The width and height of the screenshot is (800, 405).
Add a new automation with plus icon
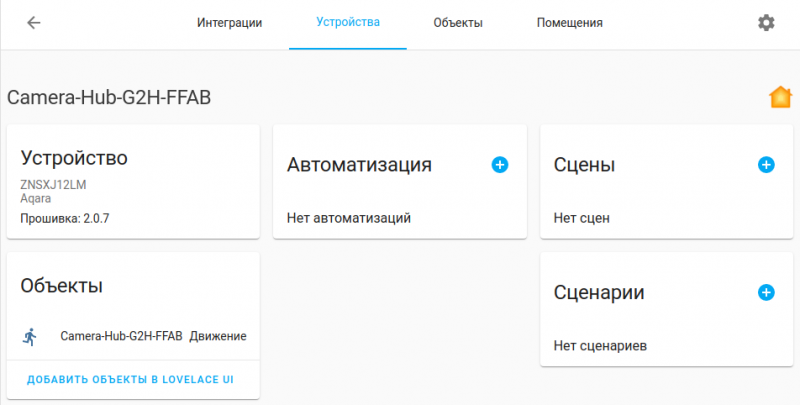pos(500,165)
